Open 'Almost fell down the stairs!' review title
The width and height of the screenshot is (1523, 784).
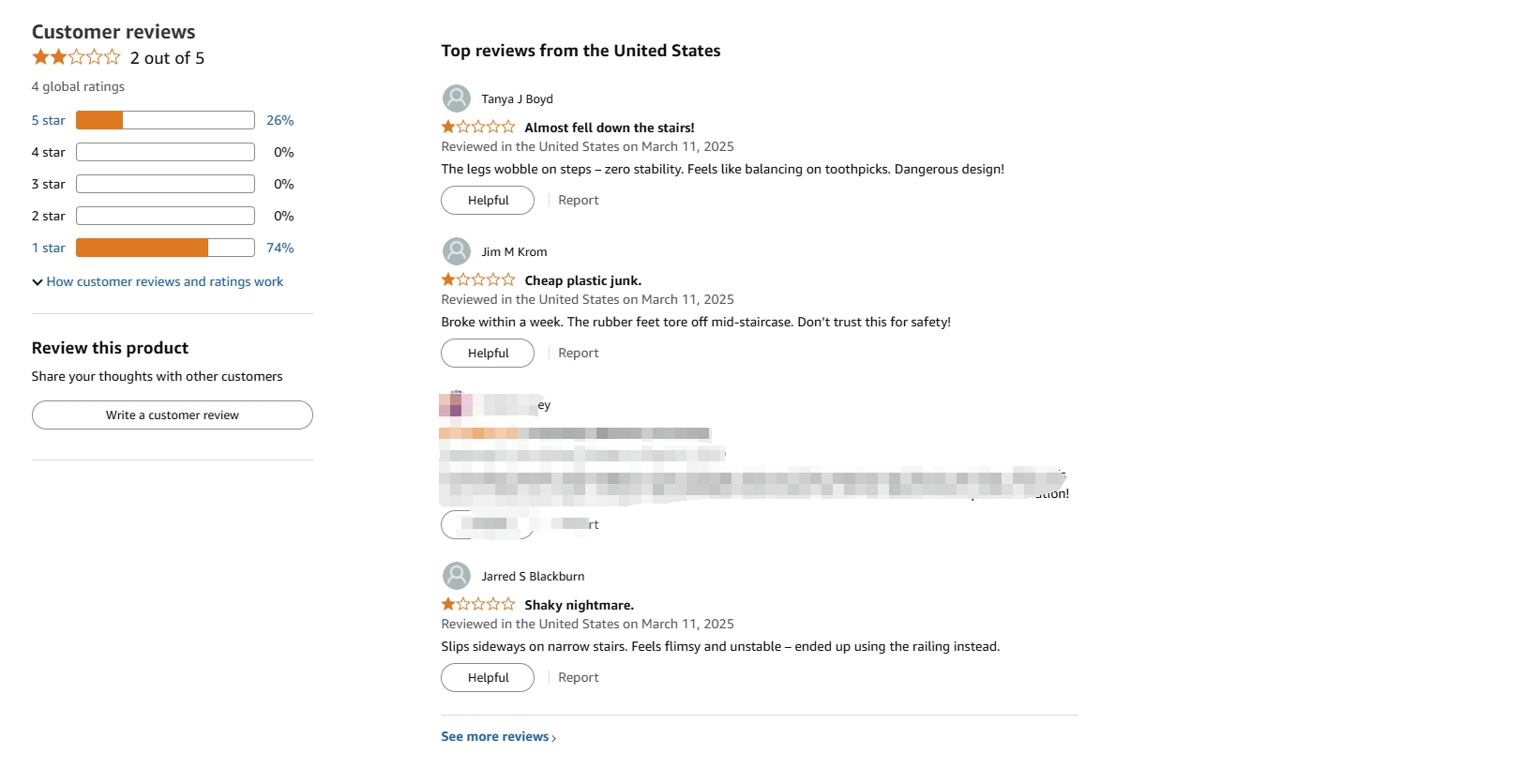(x=610, y=128)
